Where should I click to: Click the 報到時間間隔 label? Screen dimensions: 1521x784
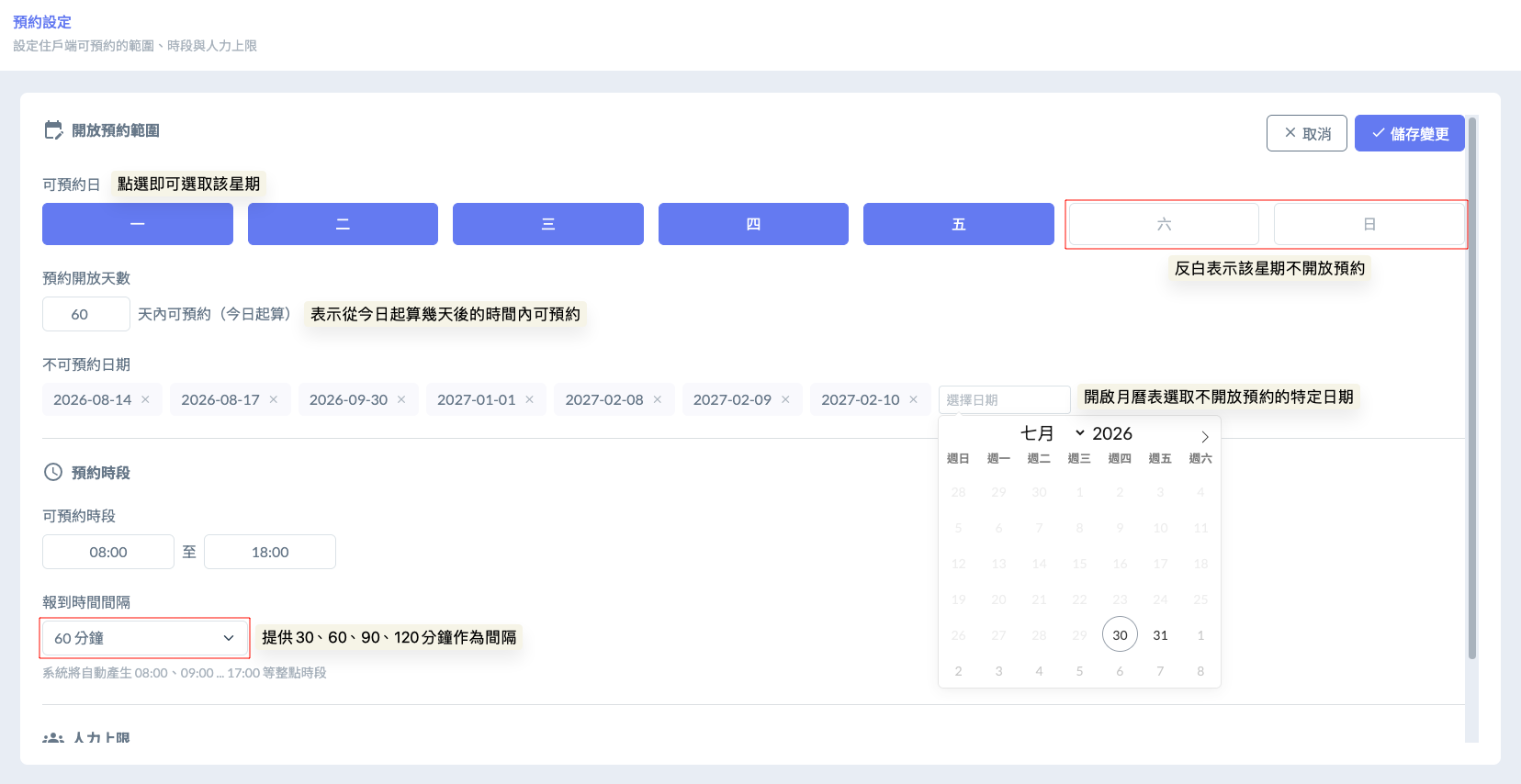click(86, 602)
